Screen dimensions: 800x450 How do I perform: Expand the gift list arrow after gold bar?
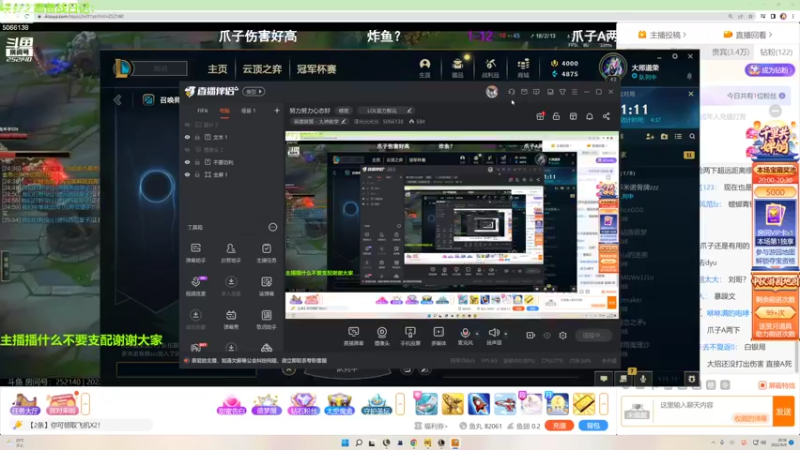click(604, 404)
